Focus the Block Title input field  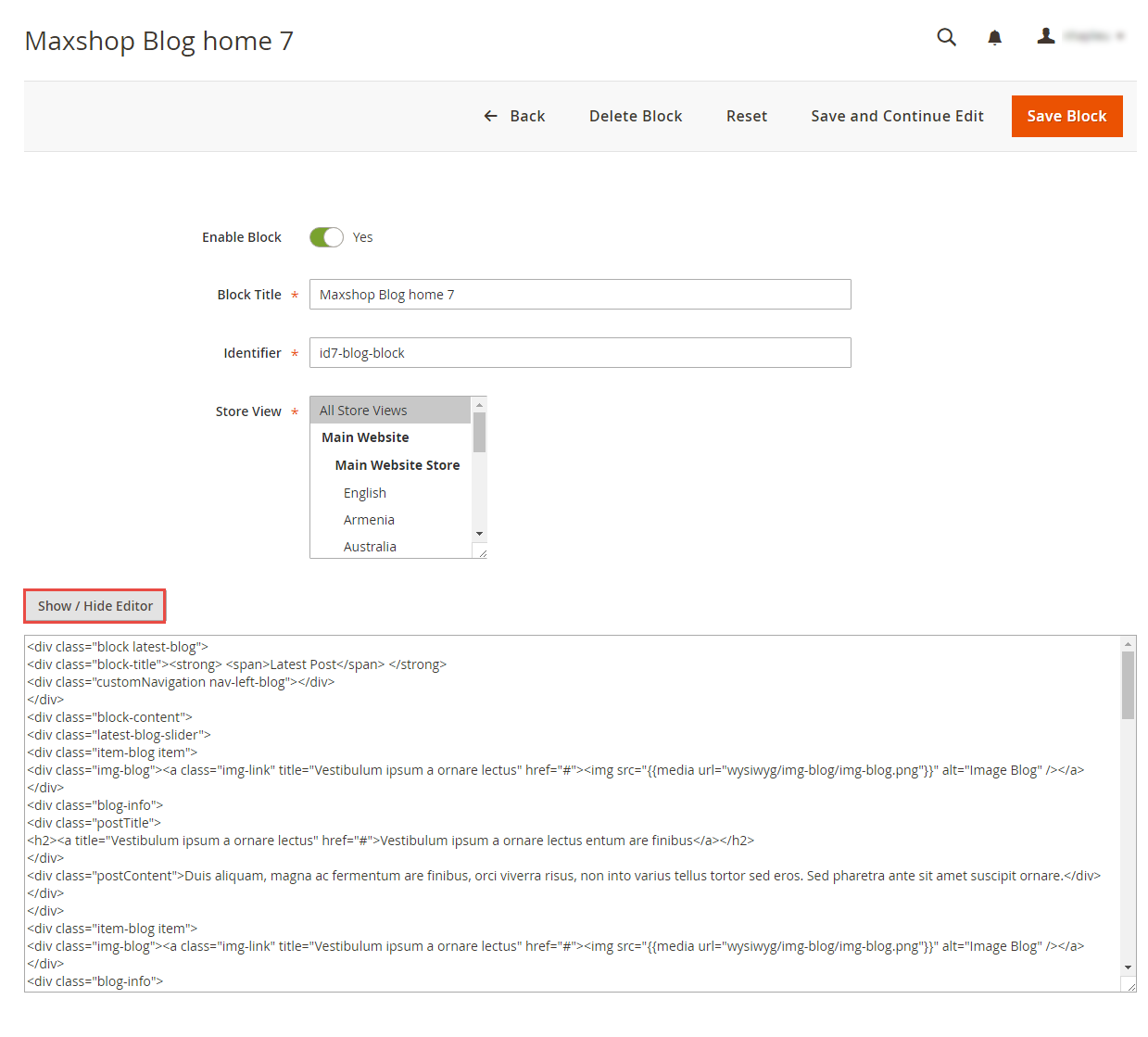[x=580, y=295]
